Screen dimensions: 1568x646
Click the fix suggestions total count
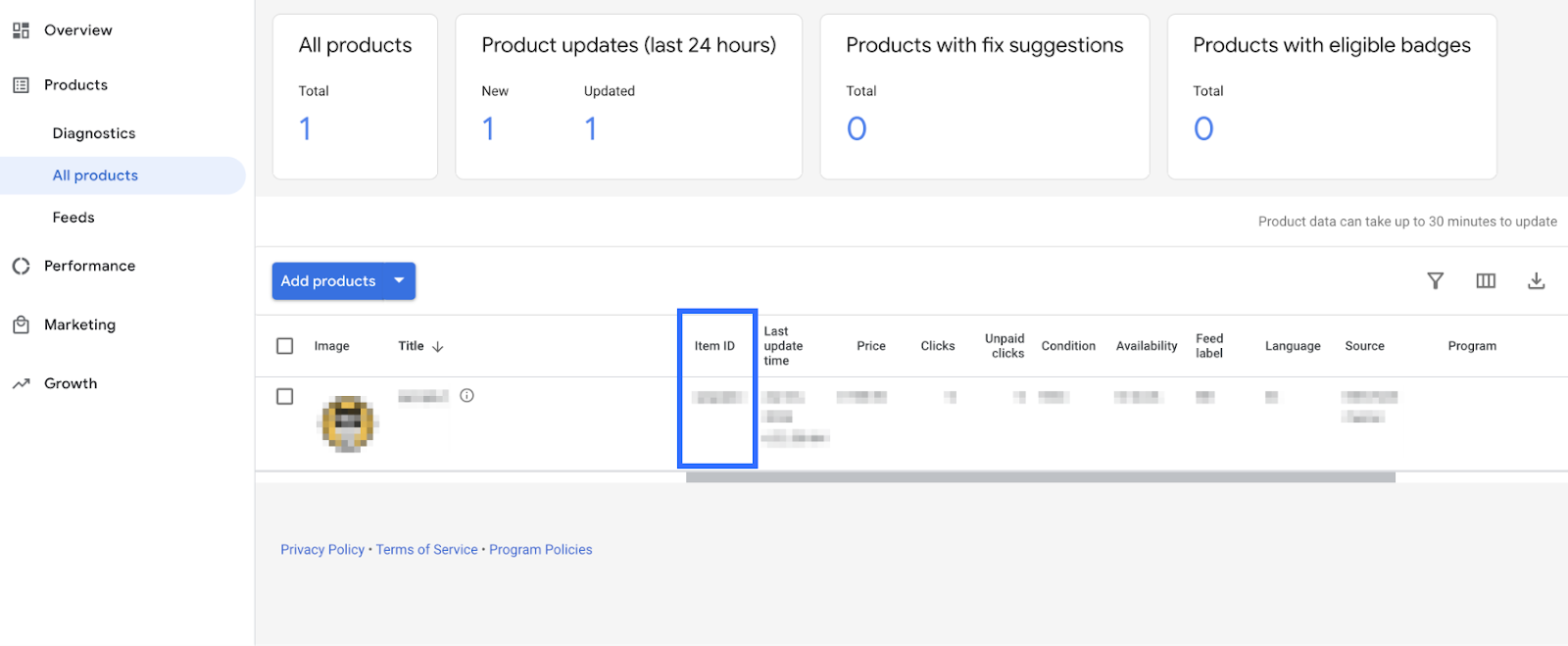pos(857,128)
